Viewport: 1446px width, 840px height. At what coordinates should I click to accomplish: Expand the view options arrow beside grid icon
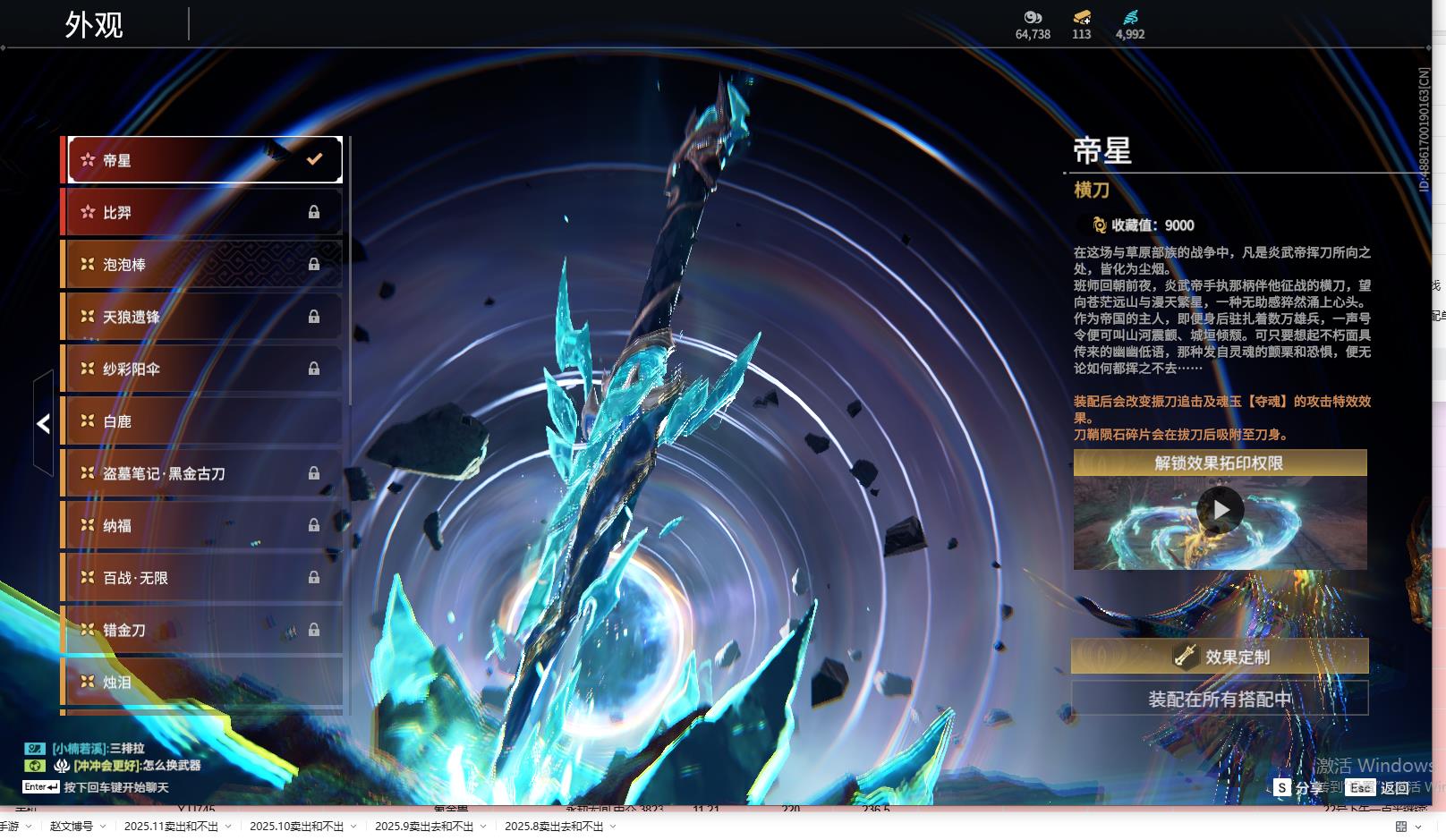pos(1418,827)
